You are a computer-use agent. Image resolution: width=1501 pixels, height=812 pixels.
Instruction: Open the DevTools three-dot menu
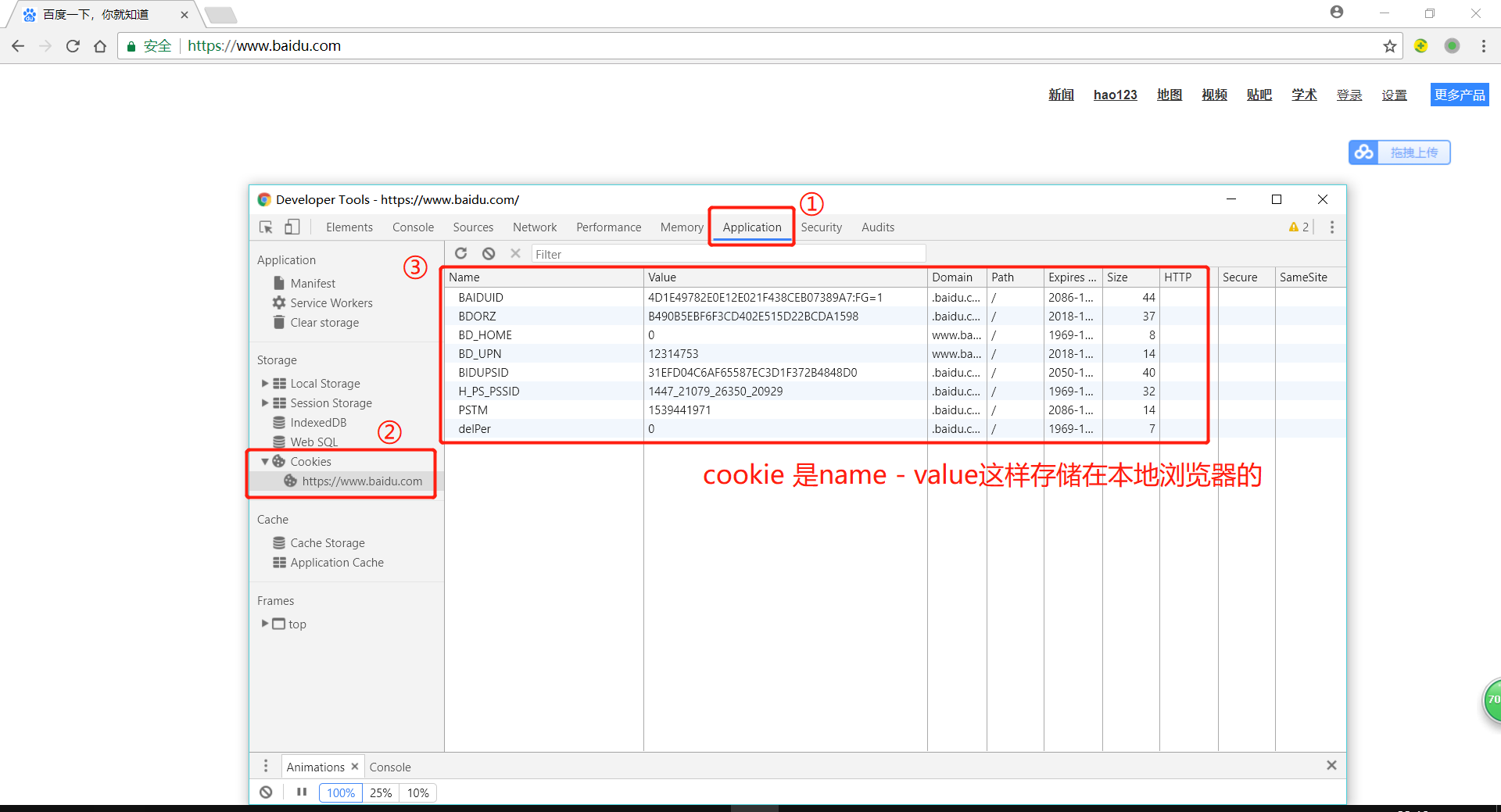pyautogui.click(x=1332, y=227)
